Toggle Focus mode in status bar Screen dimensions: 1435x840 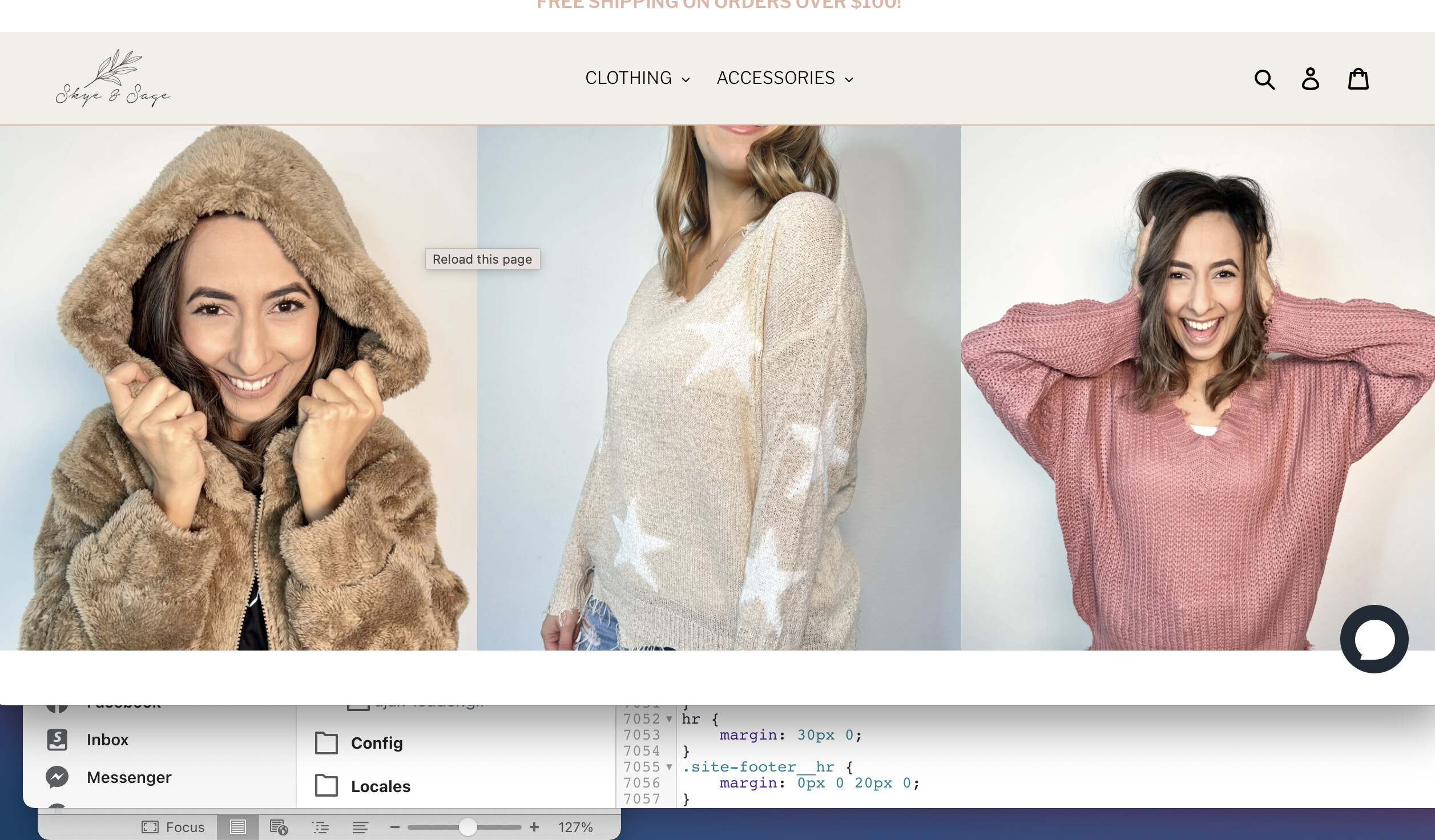point(173,827)
